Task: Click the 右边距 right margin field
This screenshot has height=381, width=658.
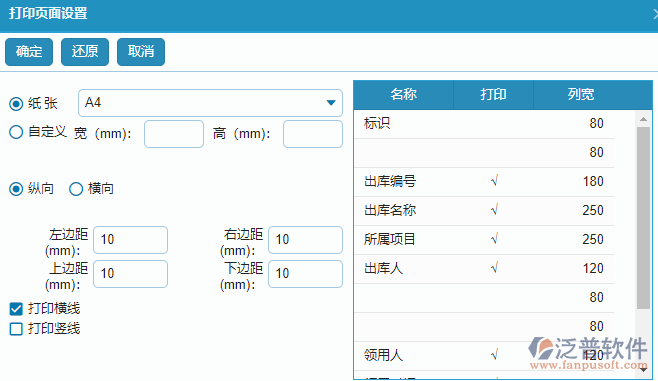Action: (306, 240)
